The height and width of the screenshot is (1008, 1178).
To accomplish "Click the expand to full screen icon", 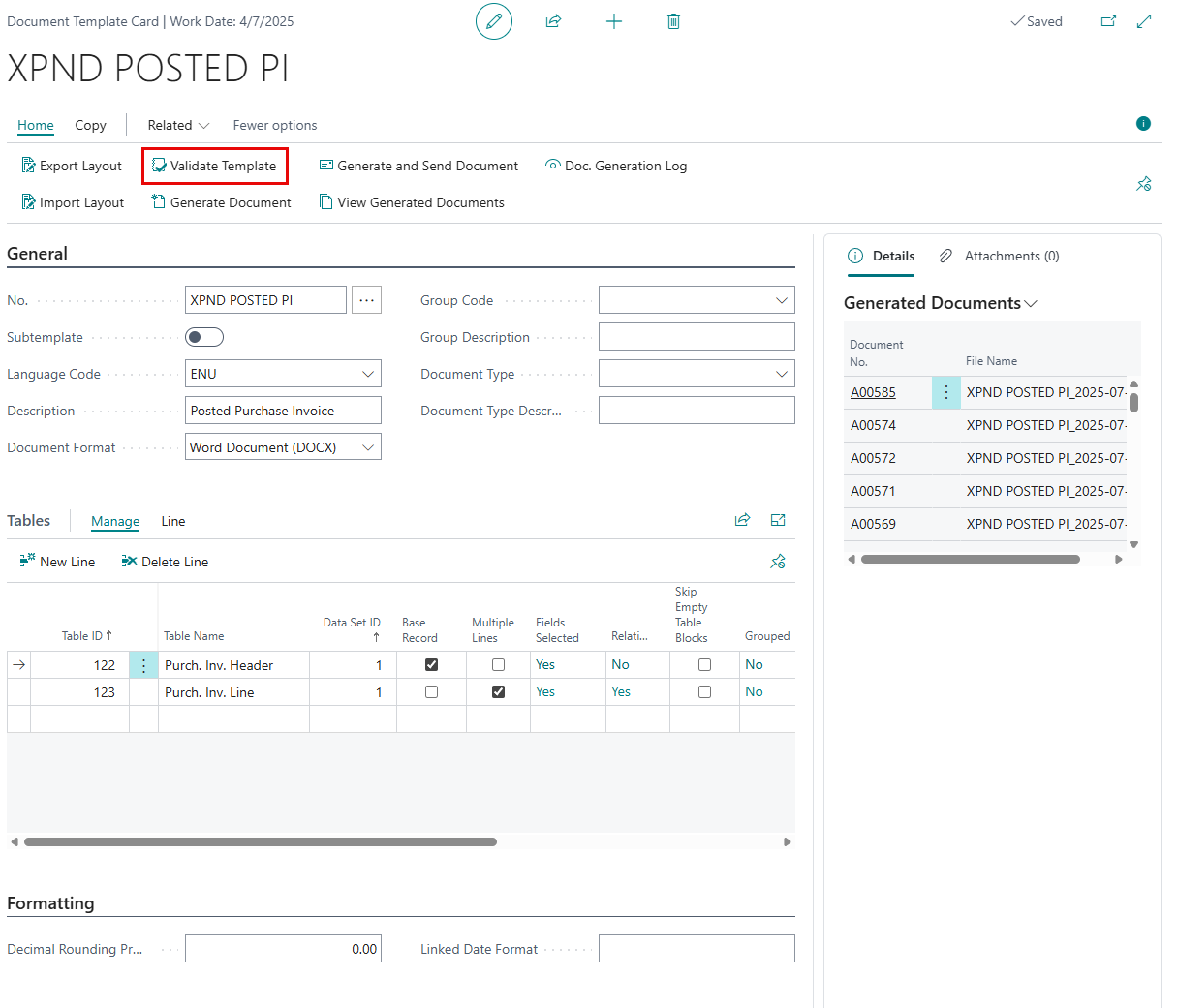I will tap(1144, 21).
